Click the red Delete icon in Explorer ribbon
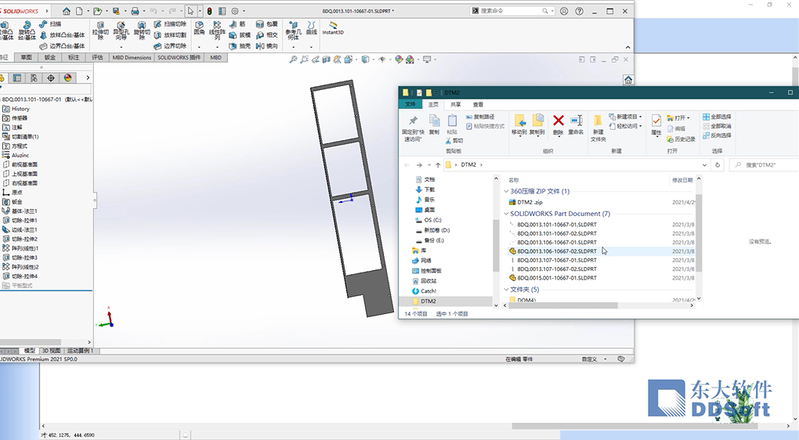799x440 pixels. (x=558, y=122)
